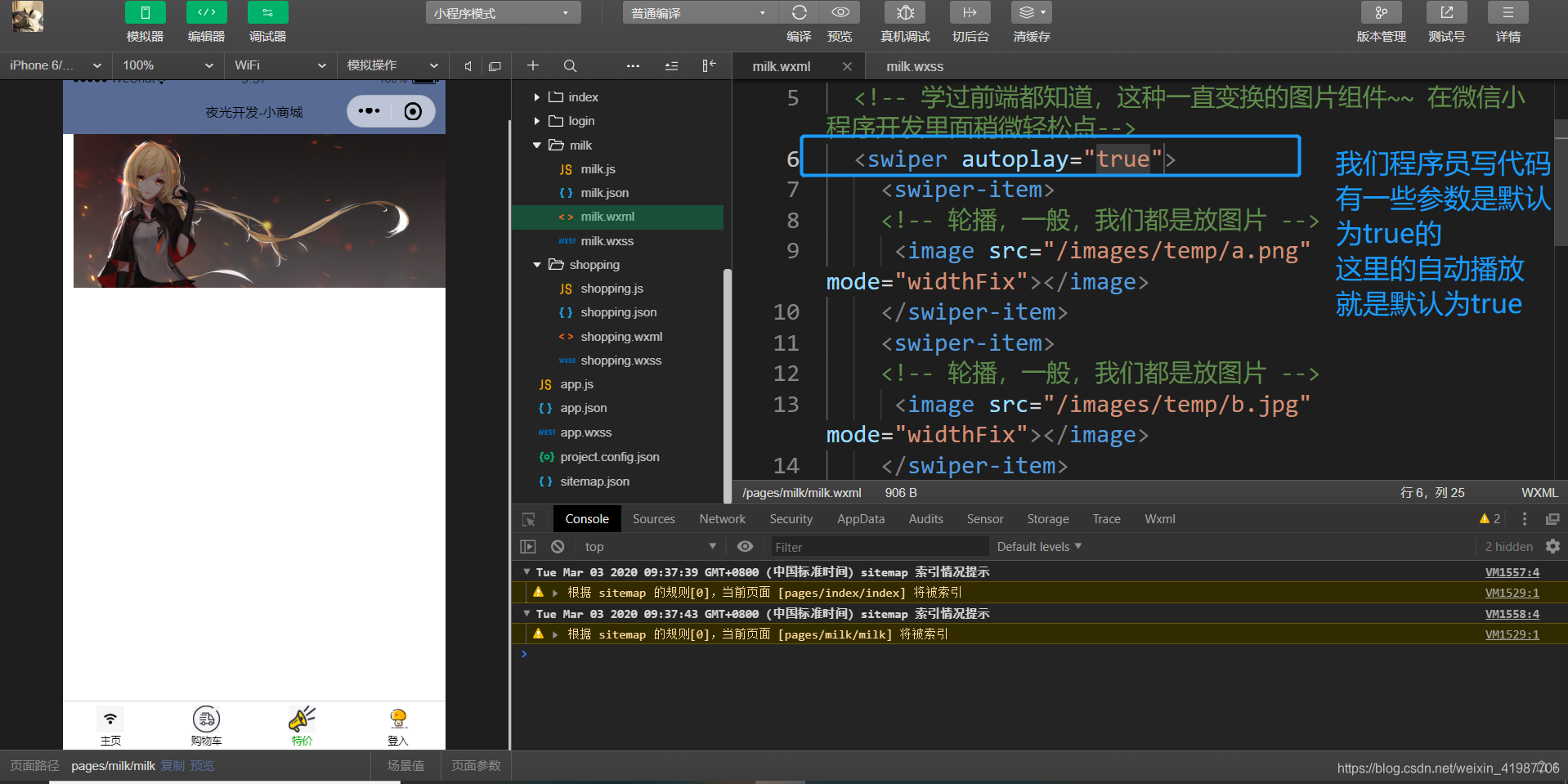1568x784 pixels.
Task: Click the hide file tree panel icon
Action: [x=709, y=65]
